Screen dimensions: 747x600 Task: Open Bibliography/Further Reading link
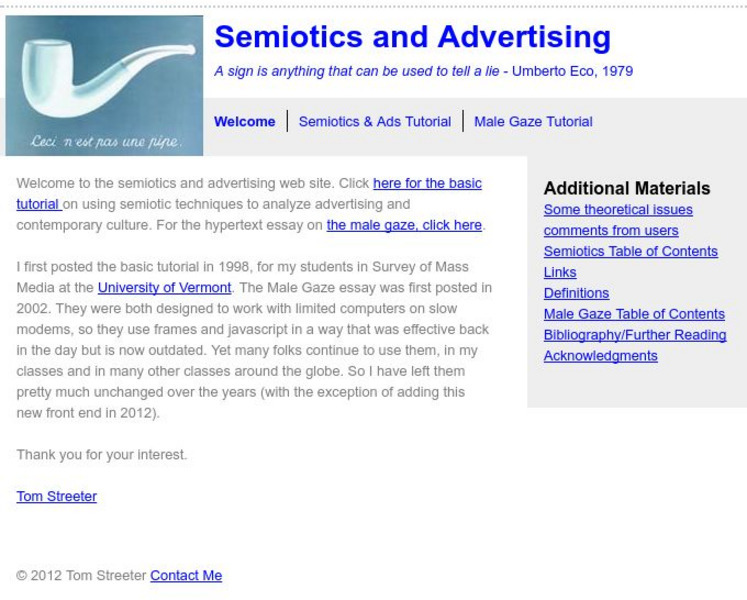click(634, 336)
